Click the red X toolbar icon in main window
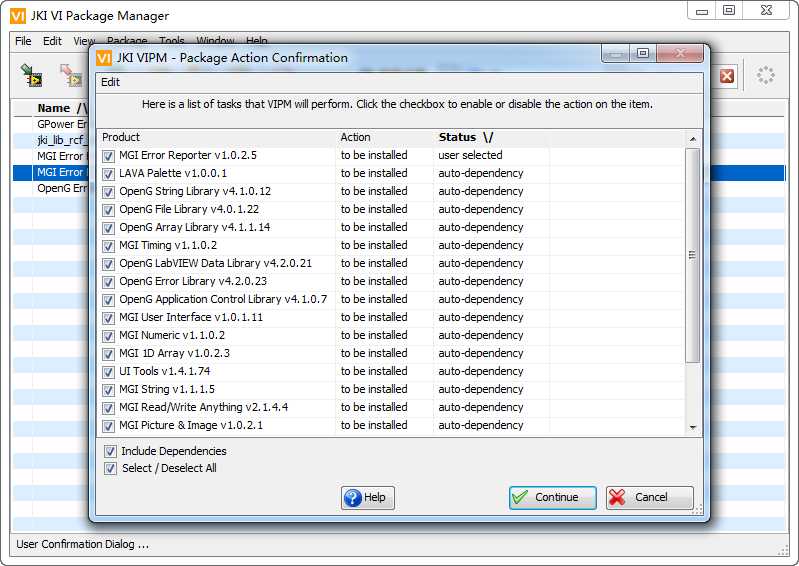This screenshot has height=566, width=799. point(727,76)
